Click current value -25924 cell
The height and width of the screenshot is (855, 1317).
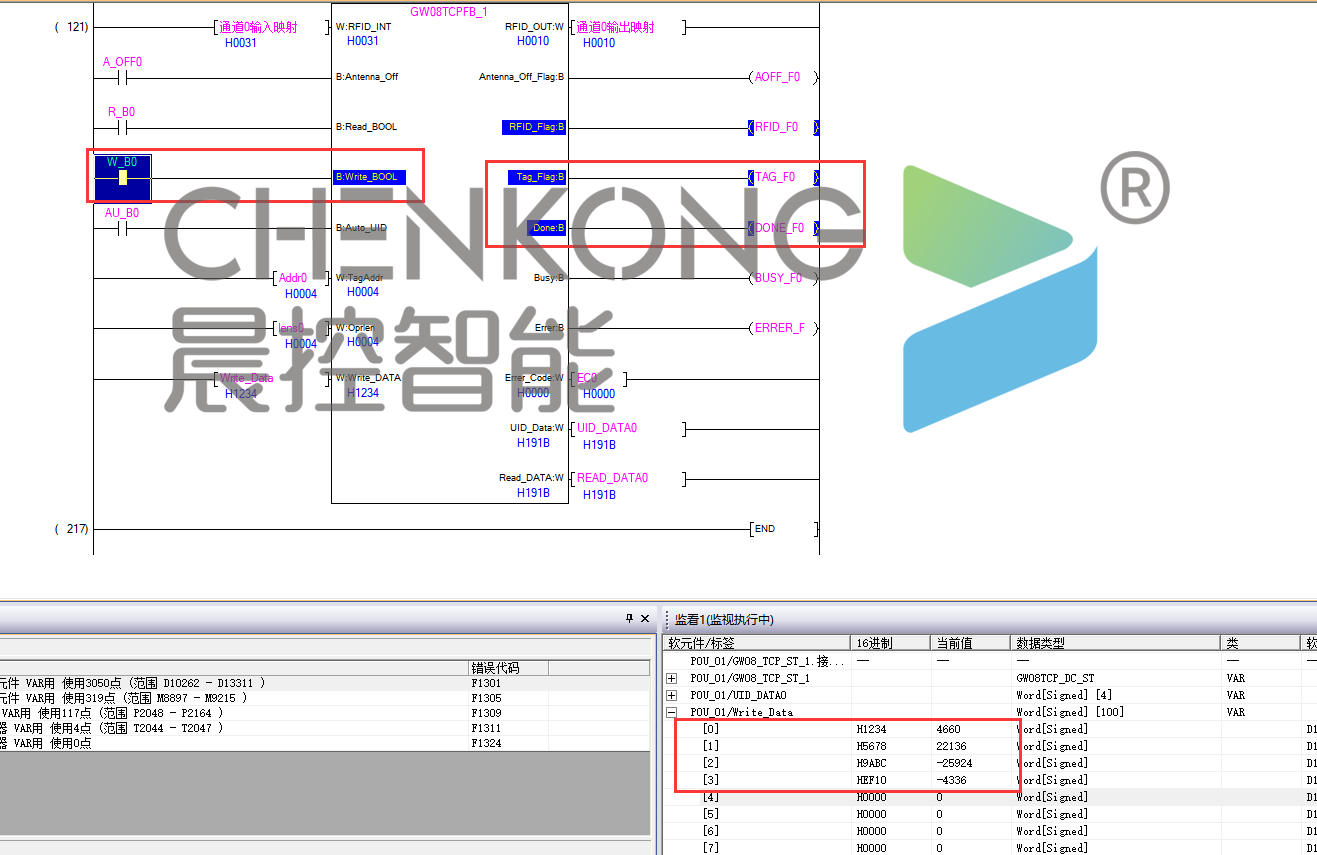point(970,763)
